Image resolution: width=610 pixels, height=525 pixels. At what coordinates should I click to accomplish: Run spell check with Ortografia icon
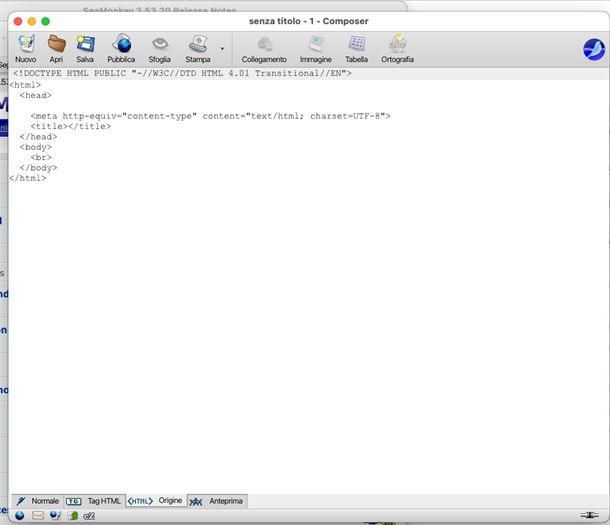pyautogui.click(x=397, y=46)
